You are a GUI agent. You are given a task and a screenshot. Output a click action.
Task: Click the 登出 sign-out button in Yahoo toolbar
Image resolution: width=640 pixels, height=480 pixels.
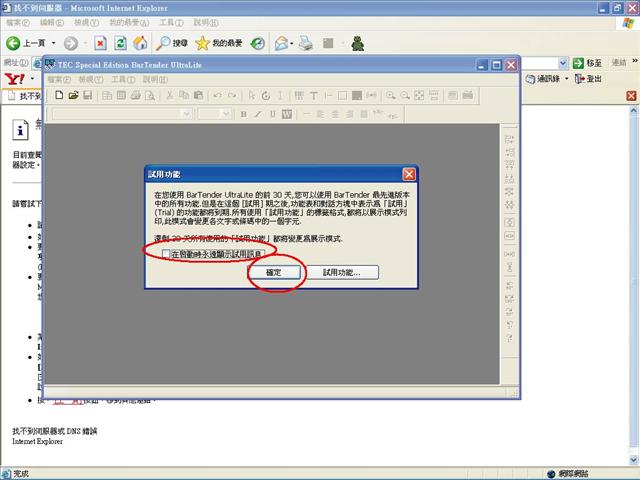pyautogui.click(x=588, y=79)
